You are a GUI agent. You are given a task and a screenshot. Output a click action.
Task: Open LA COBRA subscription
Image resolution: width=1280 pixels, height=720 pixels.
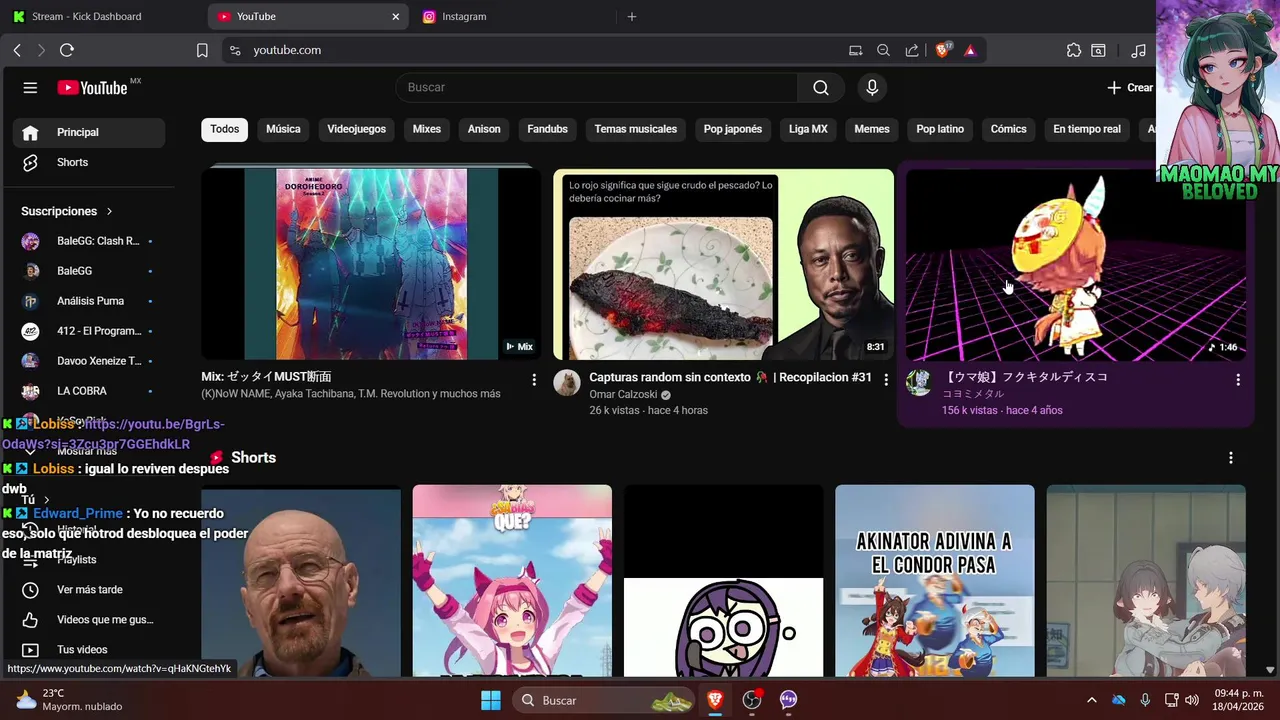[x=89, y=391]
